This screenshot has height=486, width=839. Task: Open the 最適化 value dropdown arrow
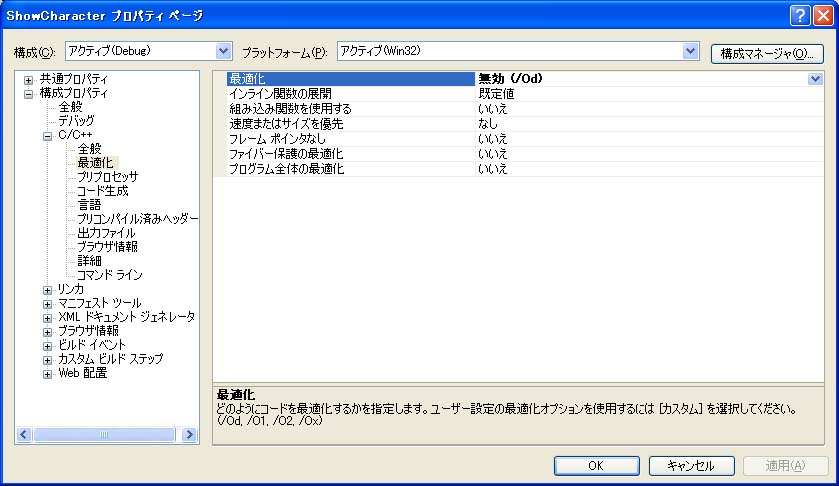(815, 79)
